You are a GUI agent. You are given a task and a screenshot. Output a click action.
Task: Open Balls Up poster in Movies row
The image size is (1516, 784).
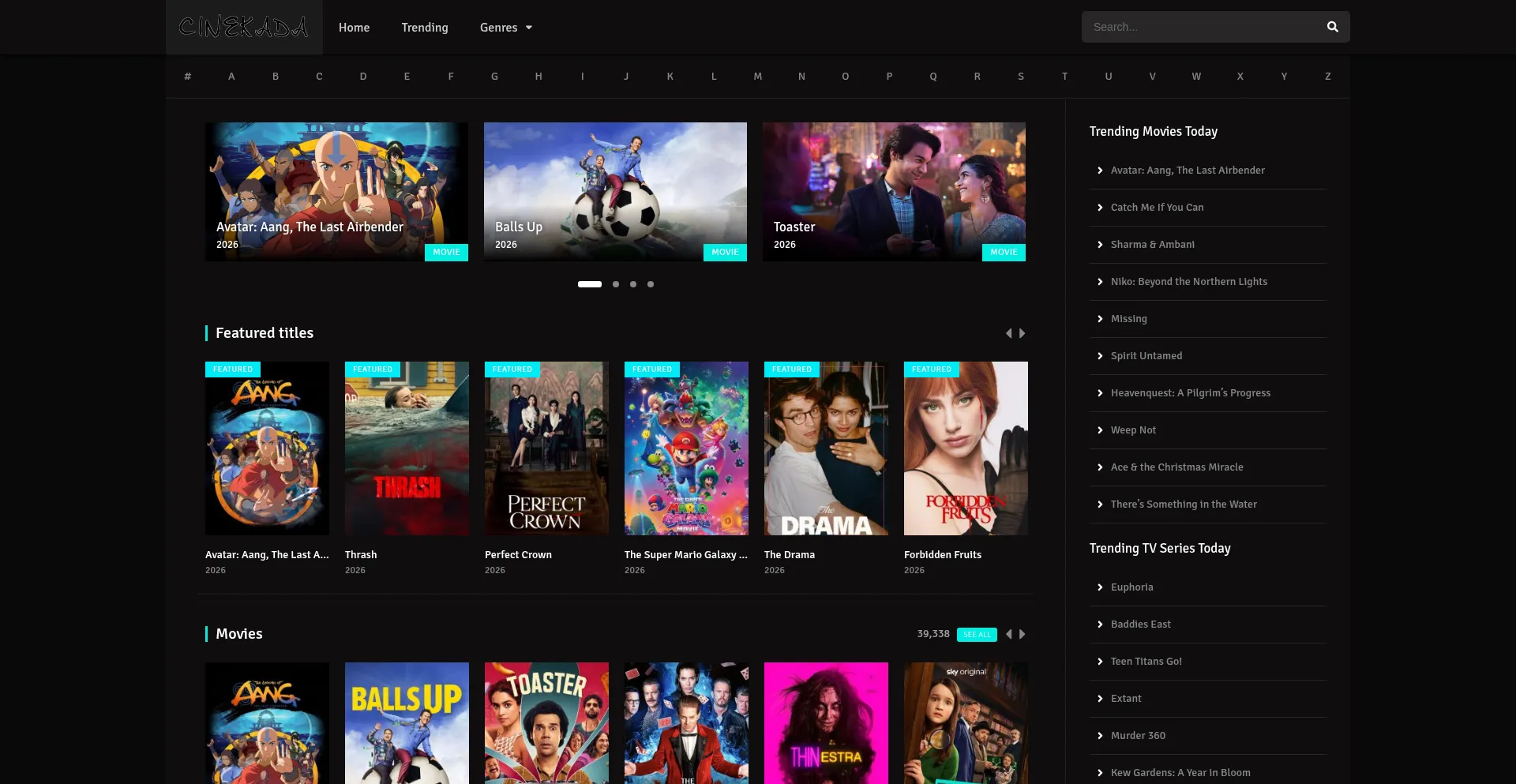tap(407, 723)
